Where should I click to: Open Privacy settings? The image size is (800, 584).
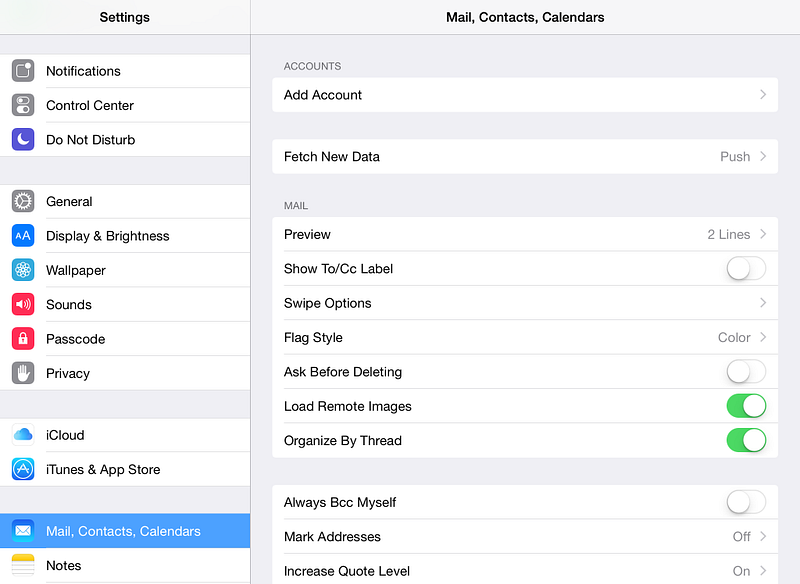click(125, 373)
